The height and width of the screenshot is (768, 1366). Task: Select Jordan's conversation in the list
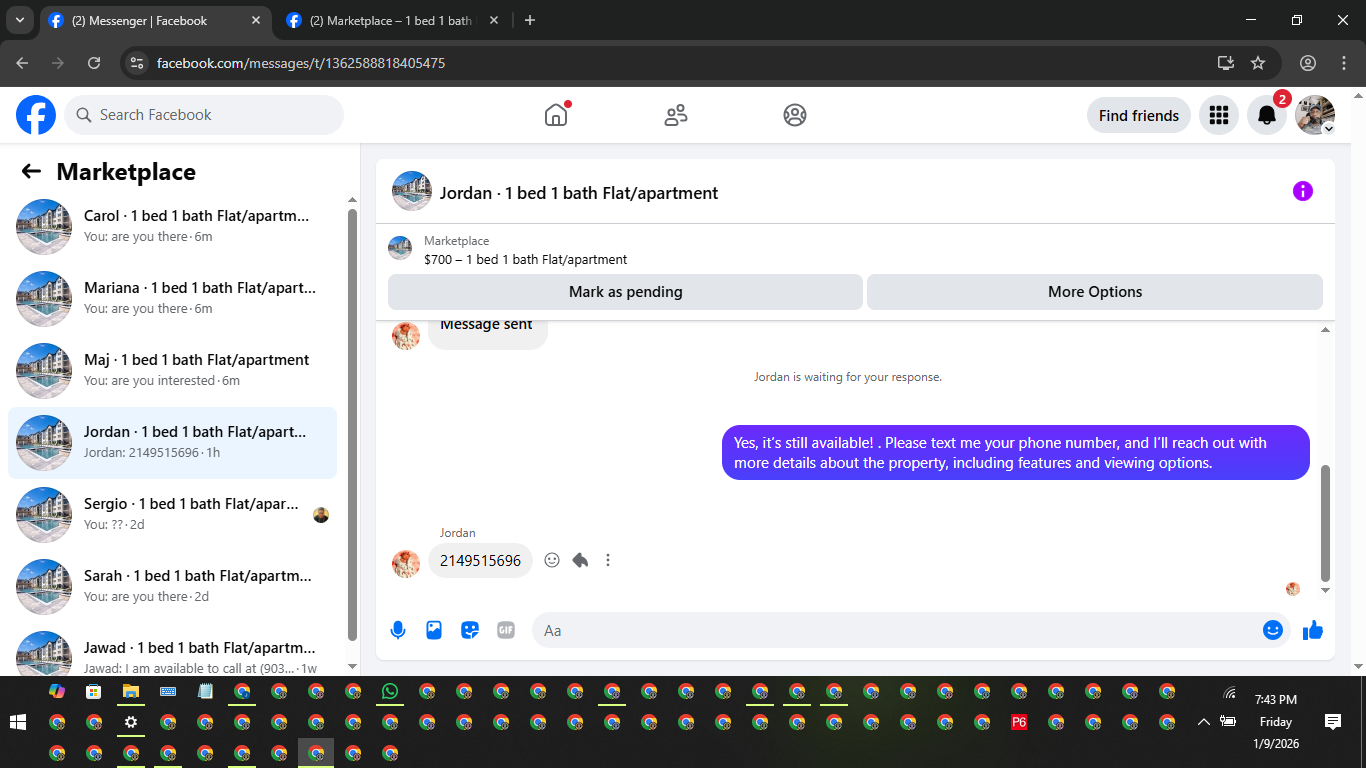pos(172,442)
